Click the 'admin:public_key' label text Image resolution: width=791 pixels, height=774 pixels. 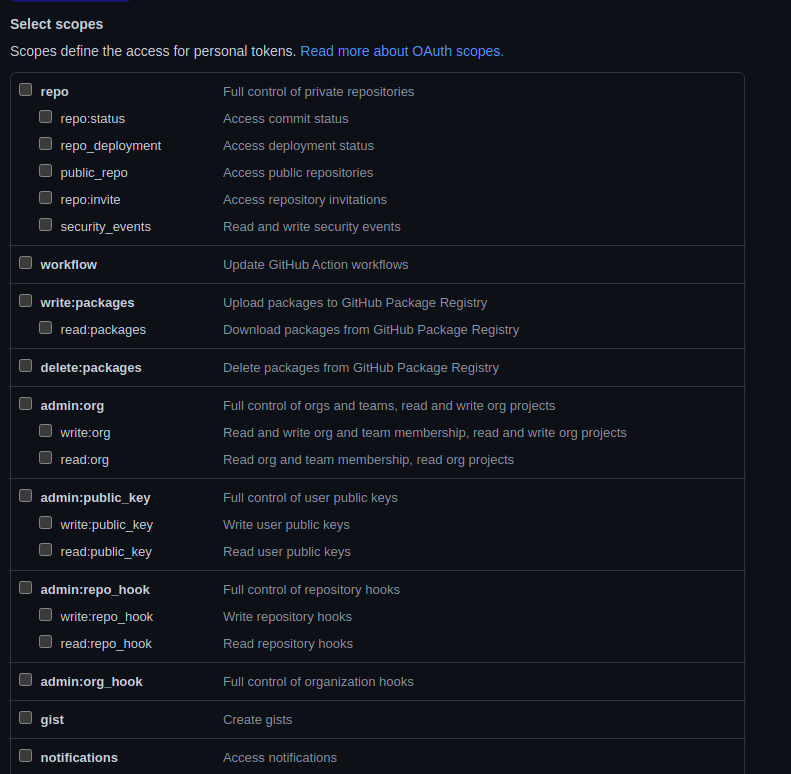(95, 498)
